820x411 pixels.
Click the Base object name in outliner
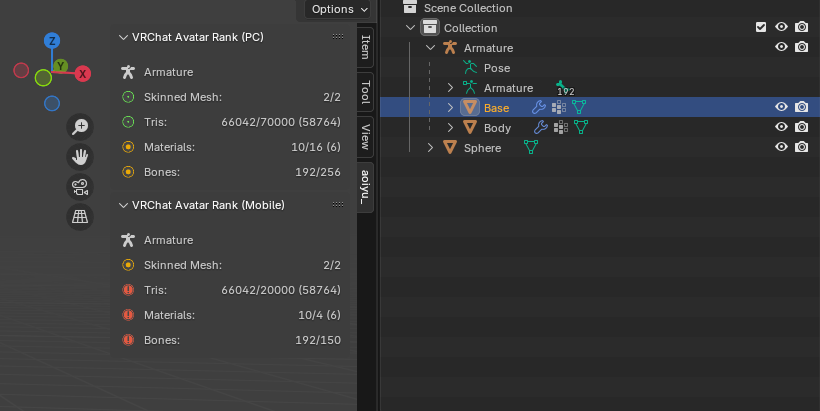pyautogui.click(x=496, y=108)
